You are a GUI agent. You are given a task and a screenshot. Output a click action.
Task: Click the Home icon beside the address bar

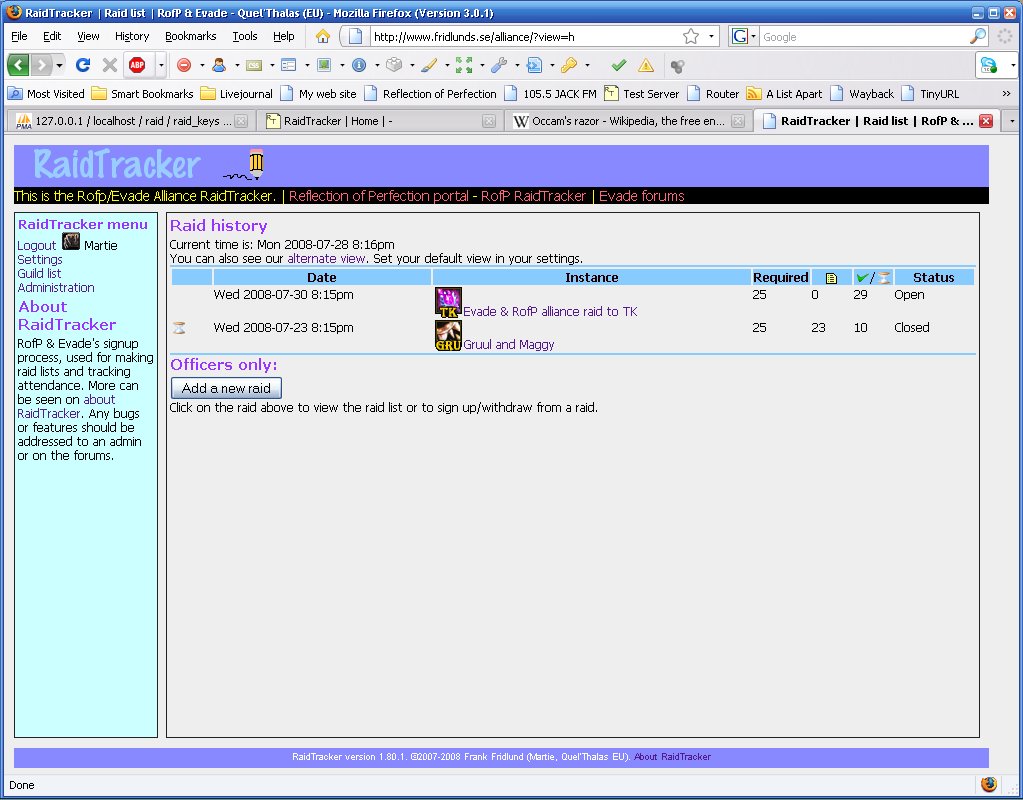click(323, 36)
